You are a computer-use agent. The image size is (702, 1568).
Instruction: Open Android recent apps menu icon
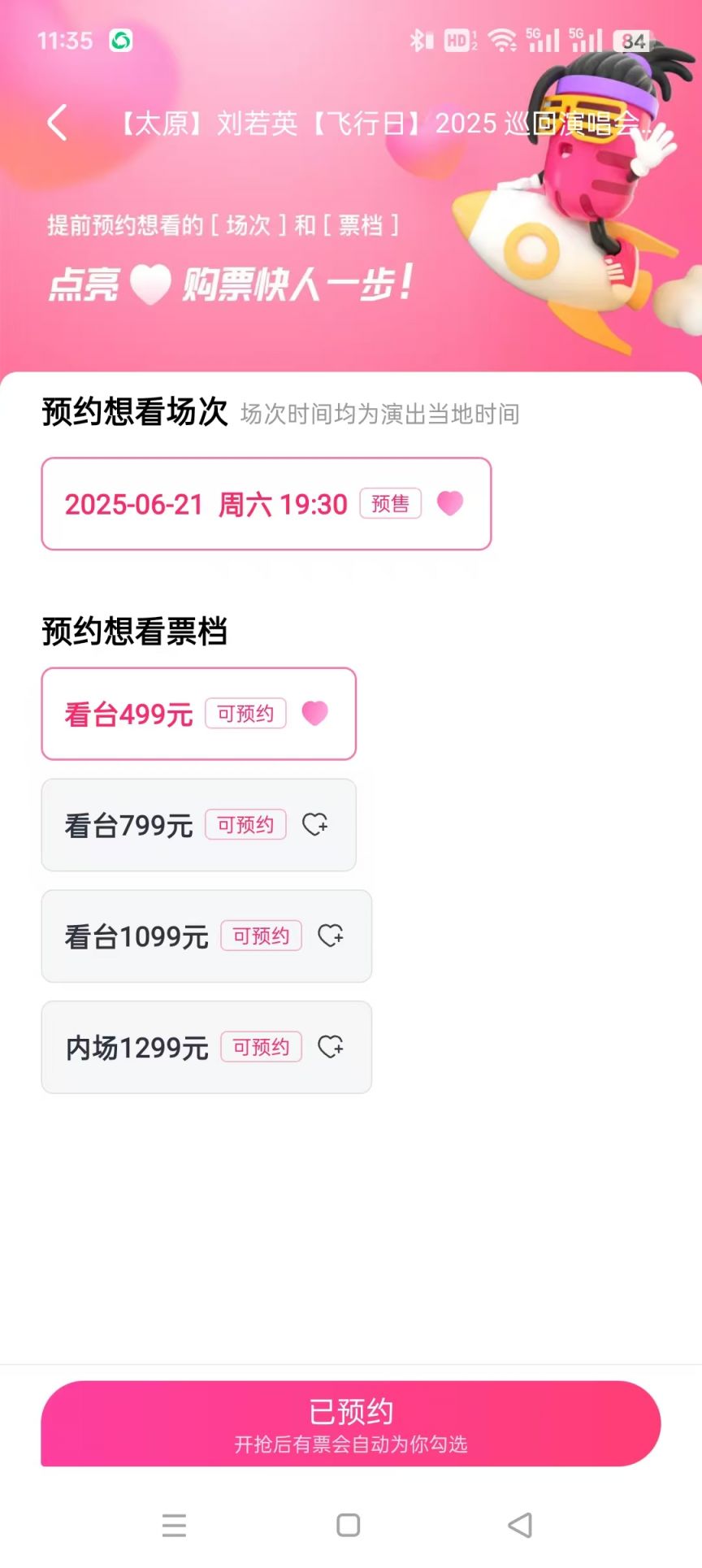174,1525
